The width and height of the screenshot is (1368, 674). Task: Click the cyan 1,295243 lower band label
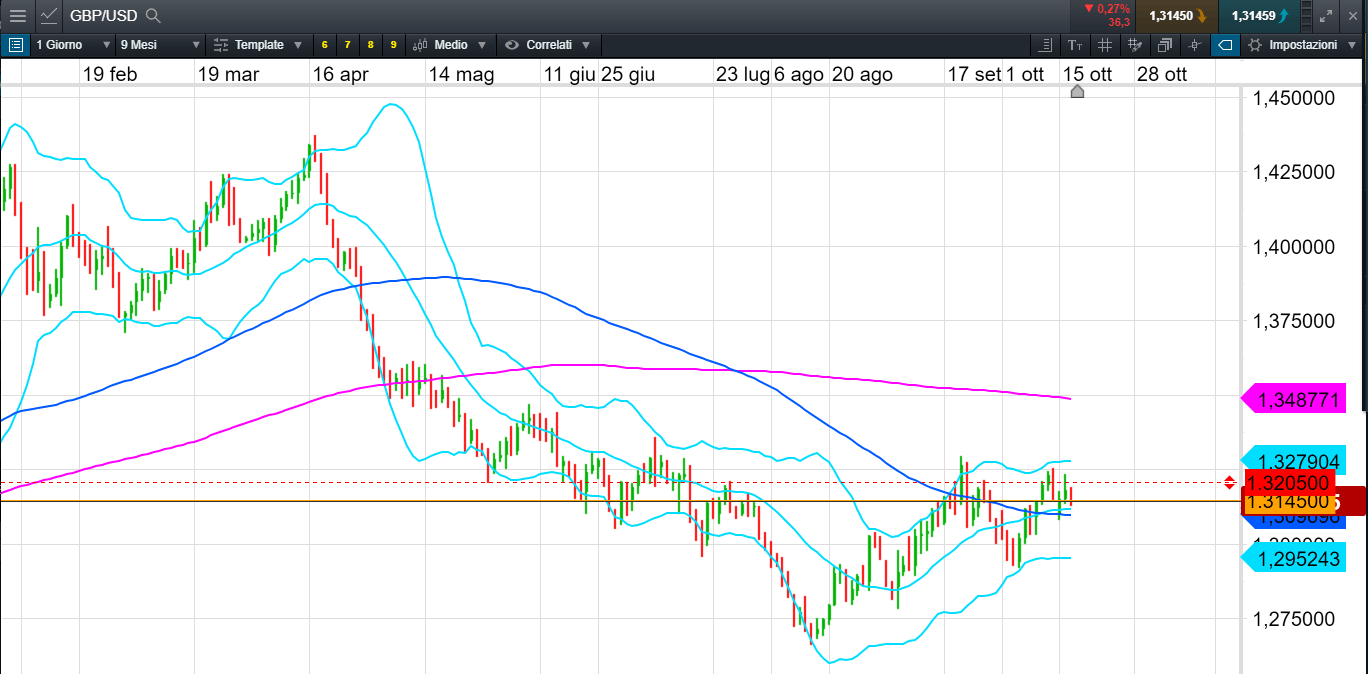[x=1294, y=558]
